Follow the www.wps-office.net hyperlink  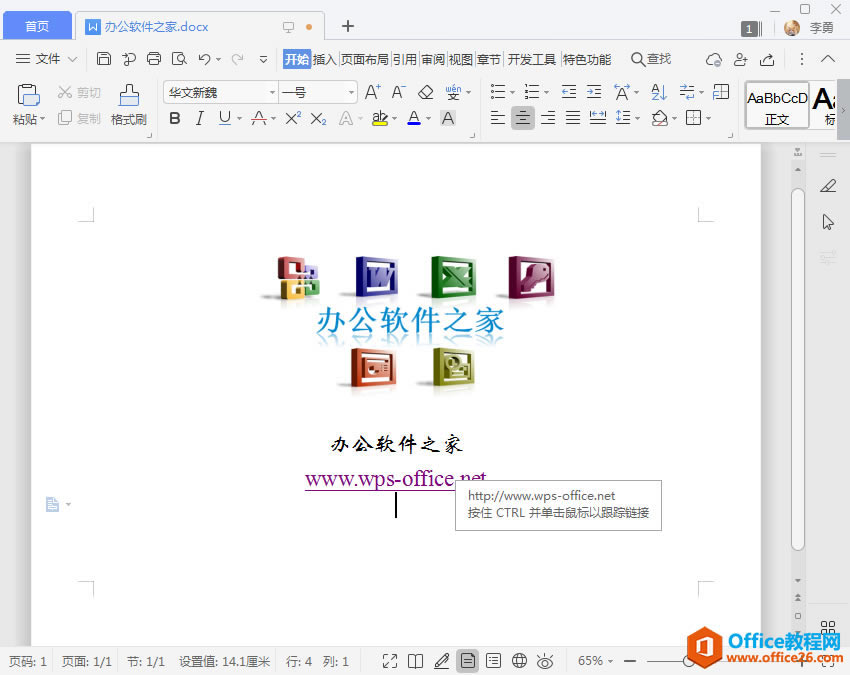[395, 479]
